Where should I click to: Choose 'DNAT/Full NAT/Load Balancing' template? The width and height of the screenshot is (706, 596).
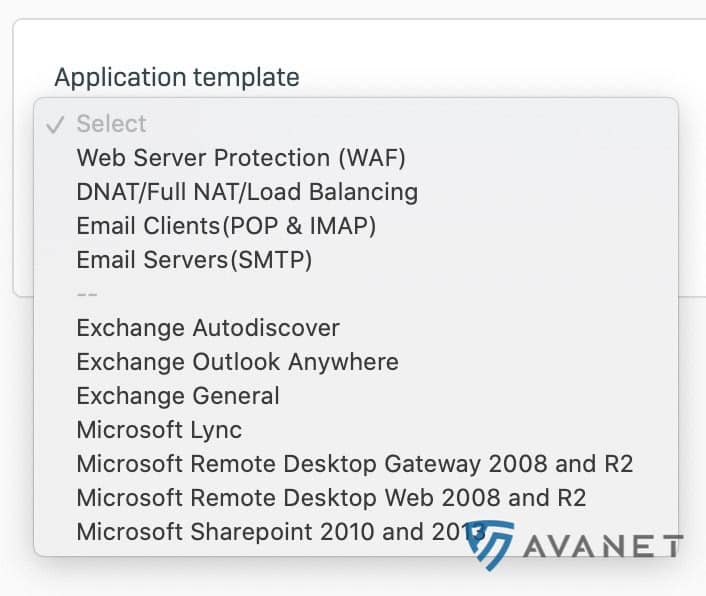pos(247,192)
